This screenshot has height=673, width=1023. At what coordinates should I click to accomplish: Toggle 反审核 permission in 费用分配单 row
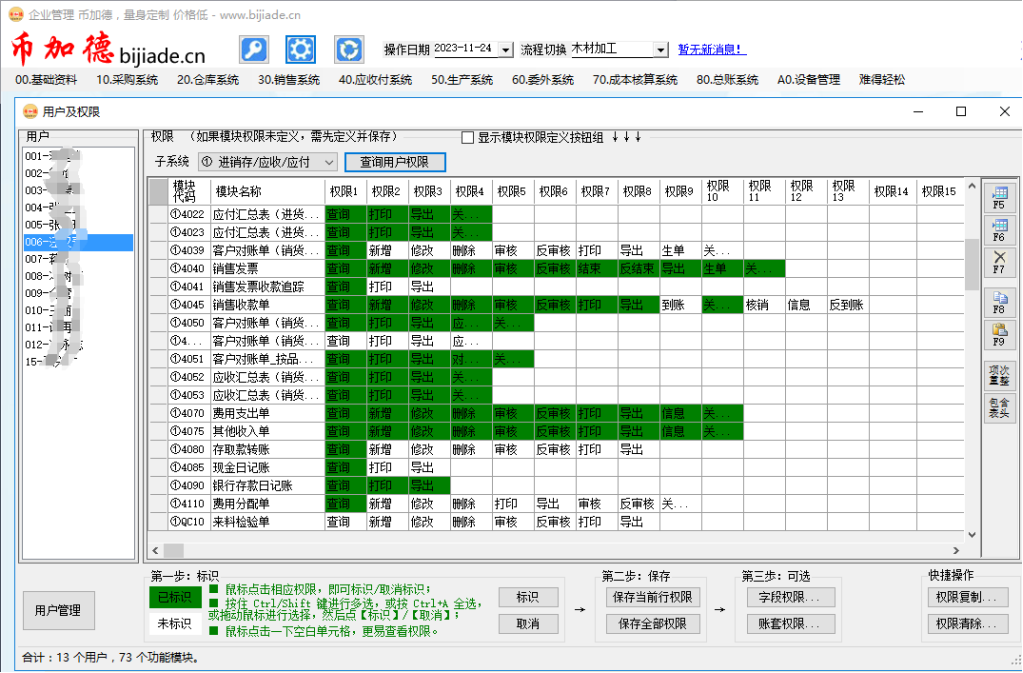click(639, 503)
